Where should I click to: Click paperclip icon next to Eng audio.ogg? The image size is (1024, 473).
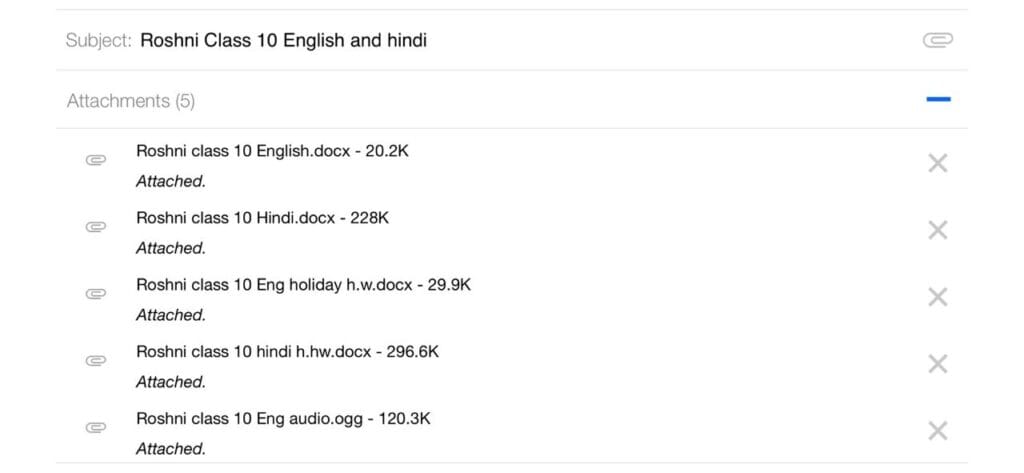pos(96,428)
